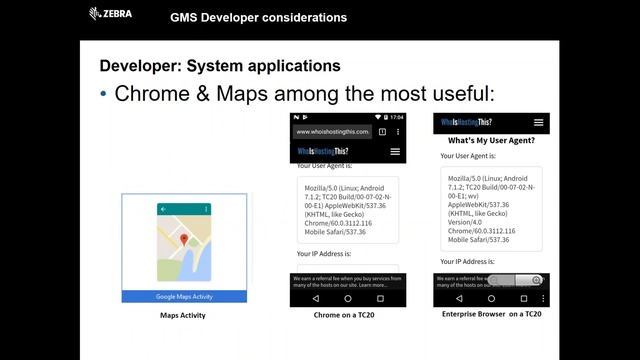Click back arrow in Maps Activity toolbar
640x360 pixels.
[163, 209]
